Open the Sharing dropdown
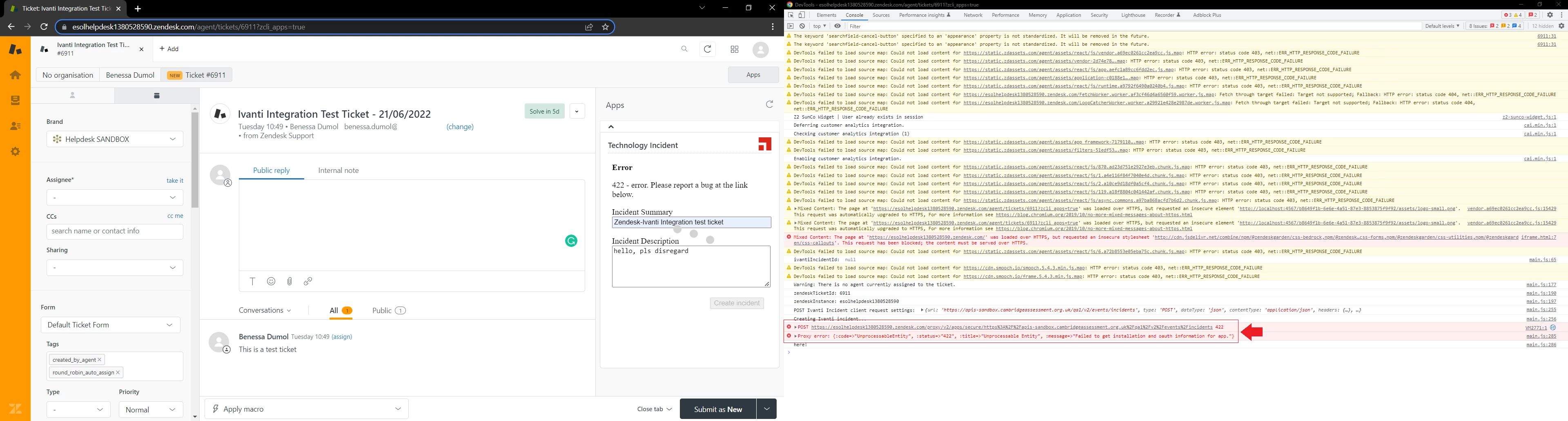Image resolution: width=1568 pixels, height=421 pixels. (x=114, y=267)
